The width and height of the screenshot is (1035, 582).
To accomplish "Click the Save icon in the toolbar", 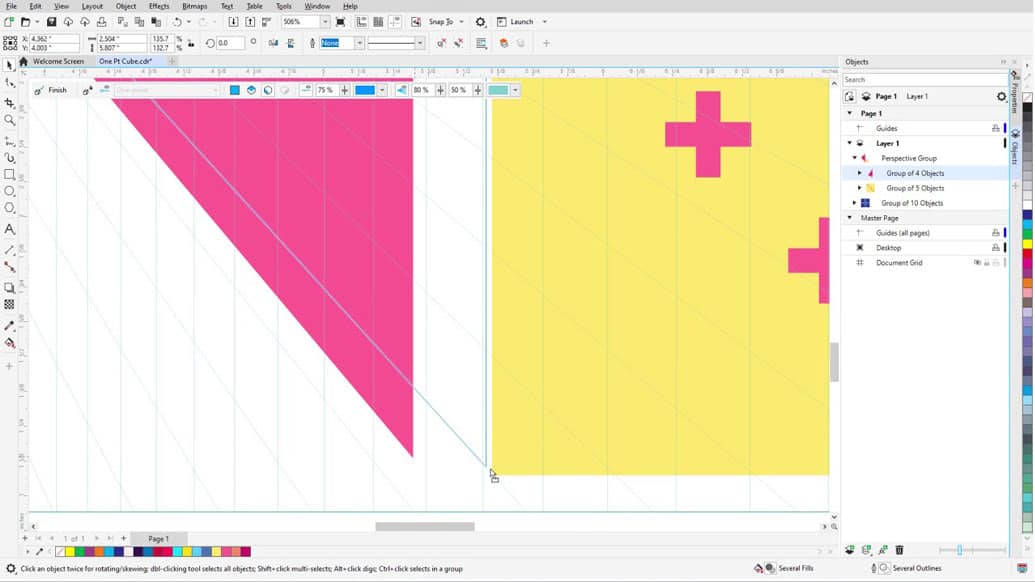I will [52, 22].
